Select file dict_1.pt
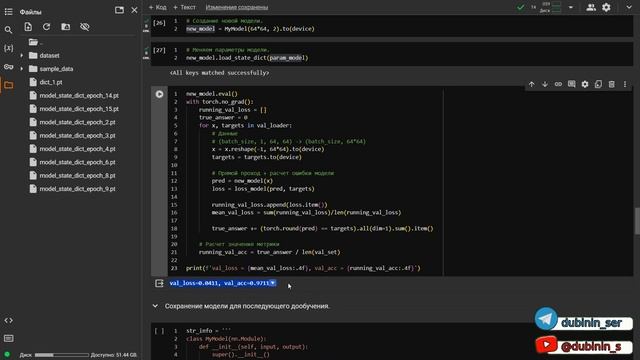 click(51, 82)
